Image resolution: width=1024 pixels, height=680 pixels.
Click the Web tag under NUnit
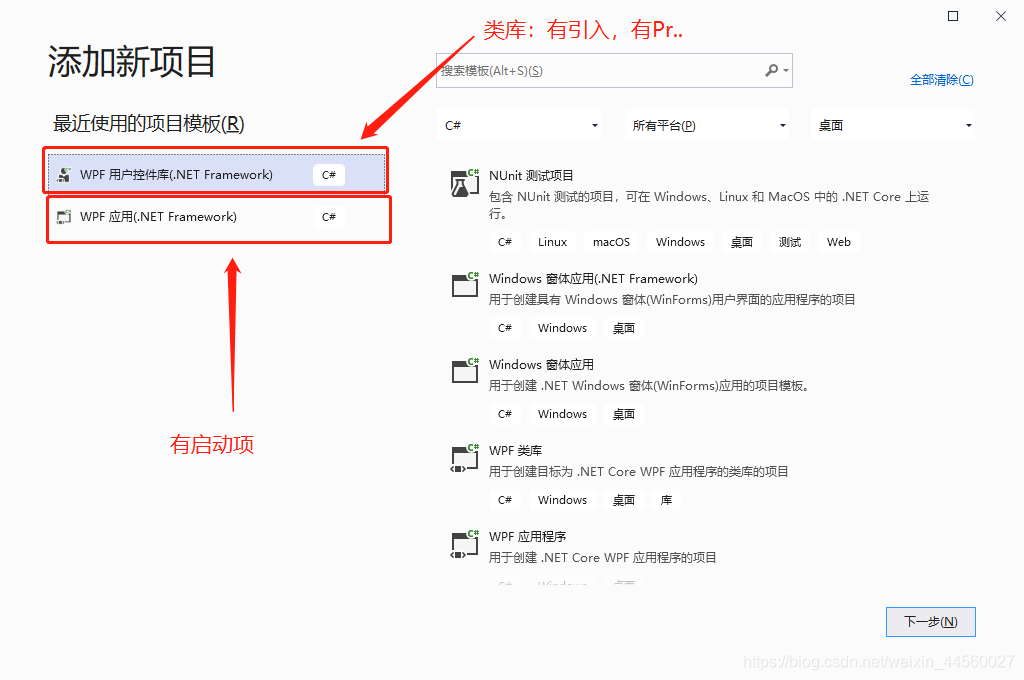(839, 242)
